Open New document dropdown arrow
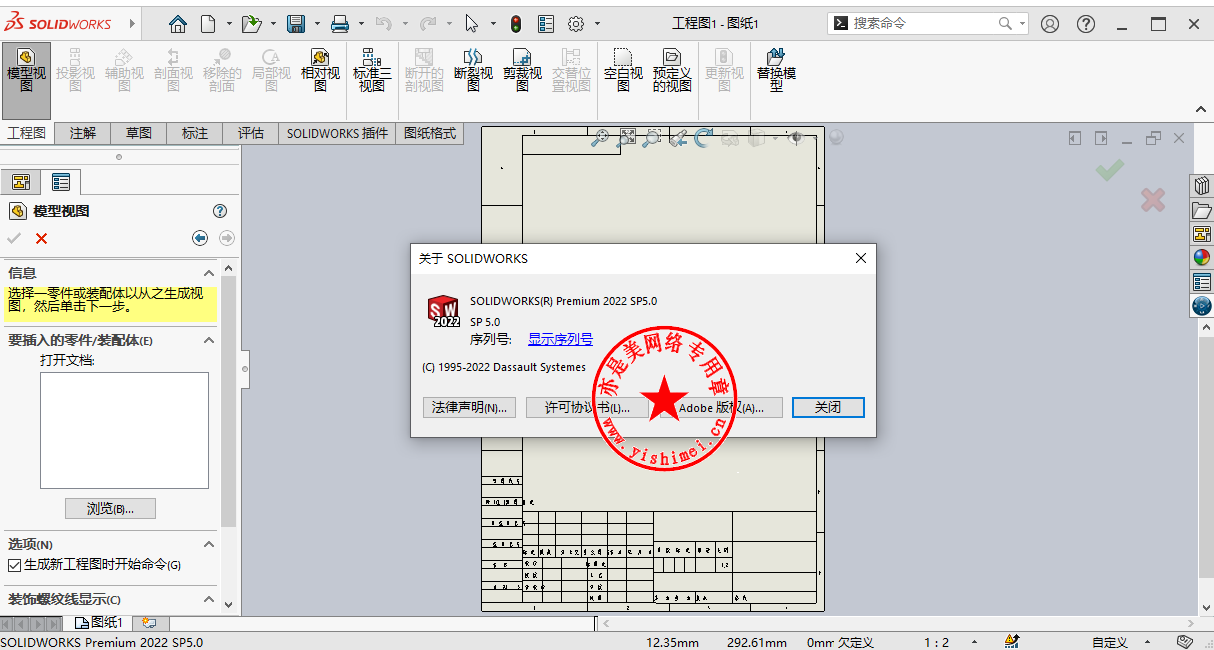 [x=229, y=24]
